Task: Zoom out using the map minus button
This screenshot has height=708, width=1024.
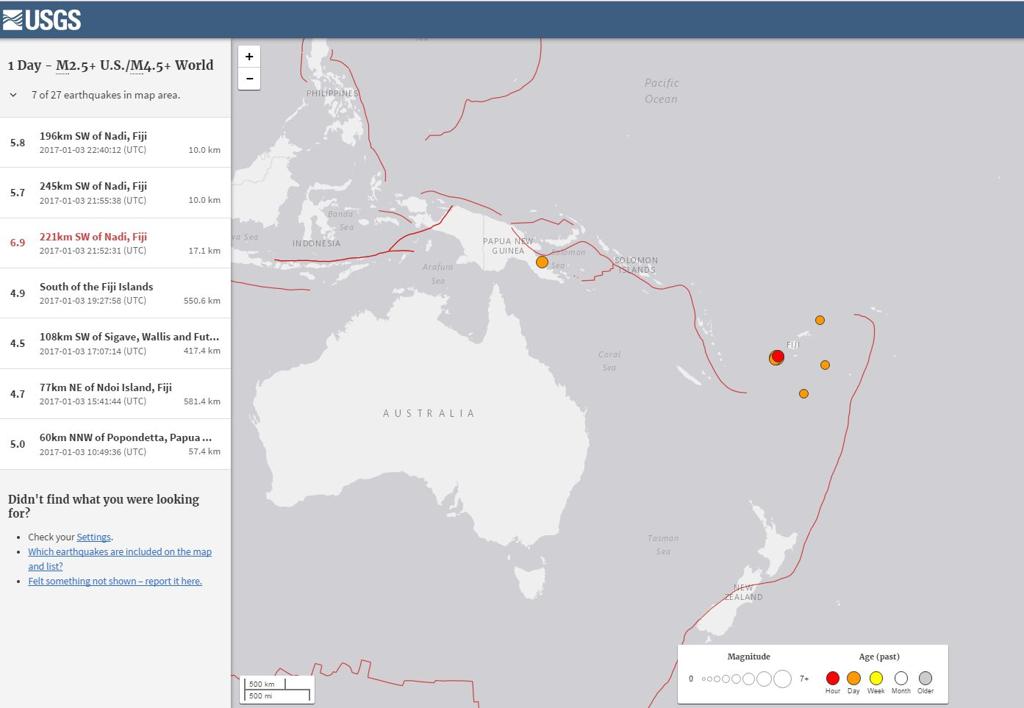Action: click(249, 79)
